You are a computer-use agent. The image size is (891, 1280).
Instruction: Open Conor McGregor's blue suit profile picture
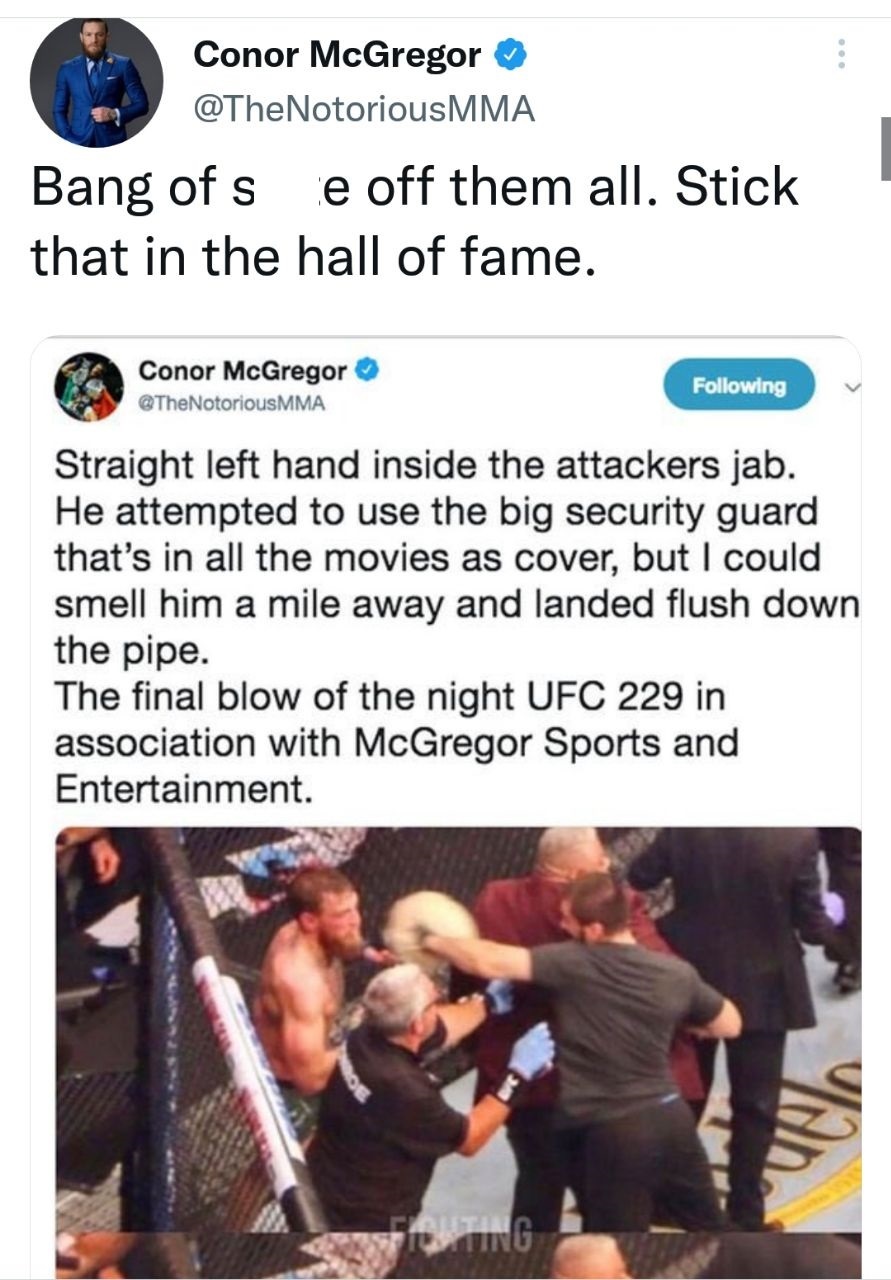click(96, 82)
